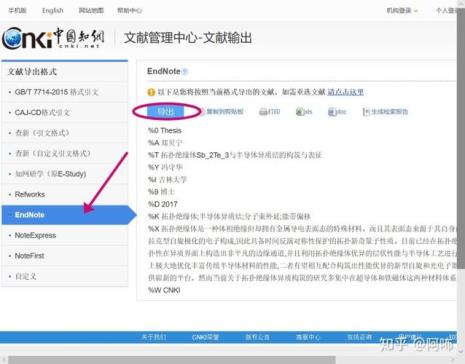This screenshot has height=364, width=465.
Task: Click the %T title line containing Sb_2Te_3
Action: [235, 155]
